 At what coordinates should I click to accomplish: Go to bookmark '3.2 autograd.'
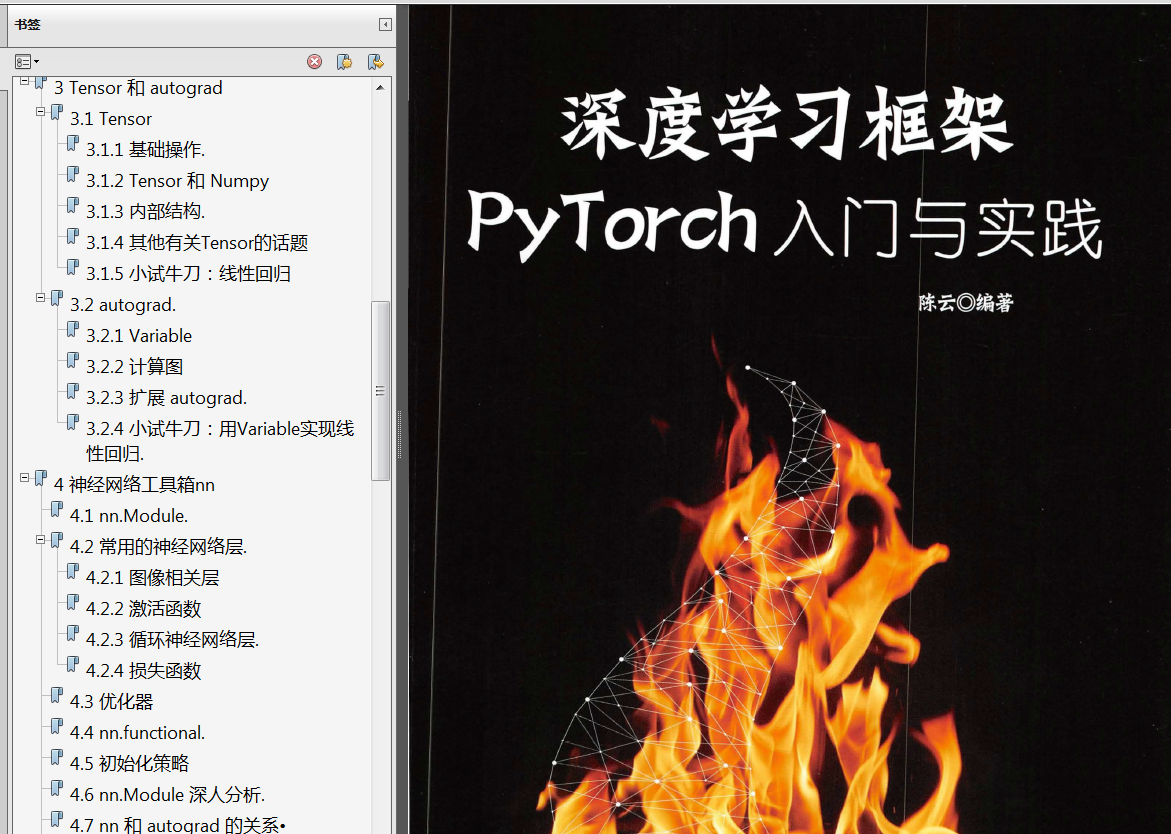click(123, 305)
